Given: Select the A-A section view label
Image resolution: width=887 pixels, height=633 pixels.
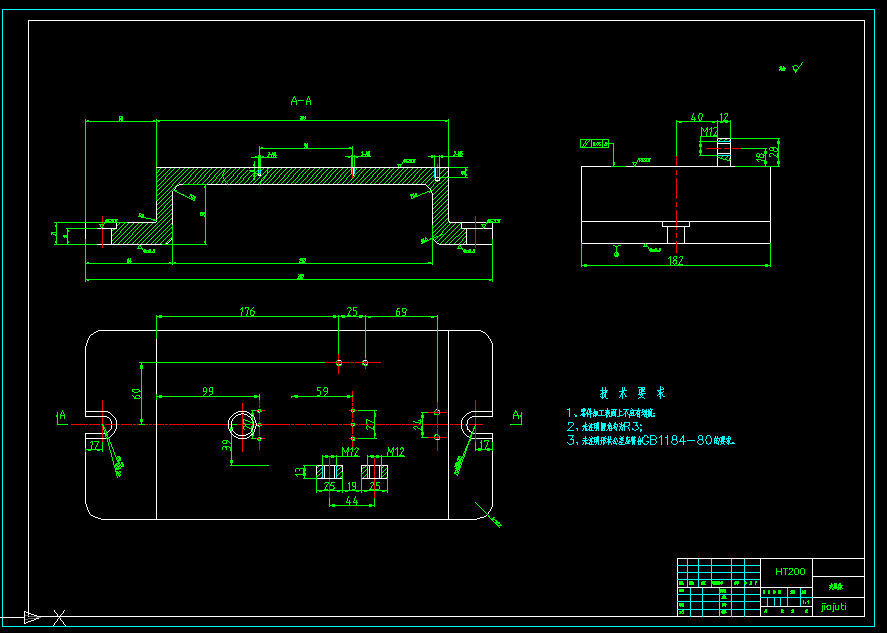Looking at the screenshot, I should point(301,101).
